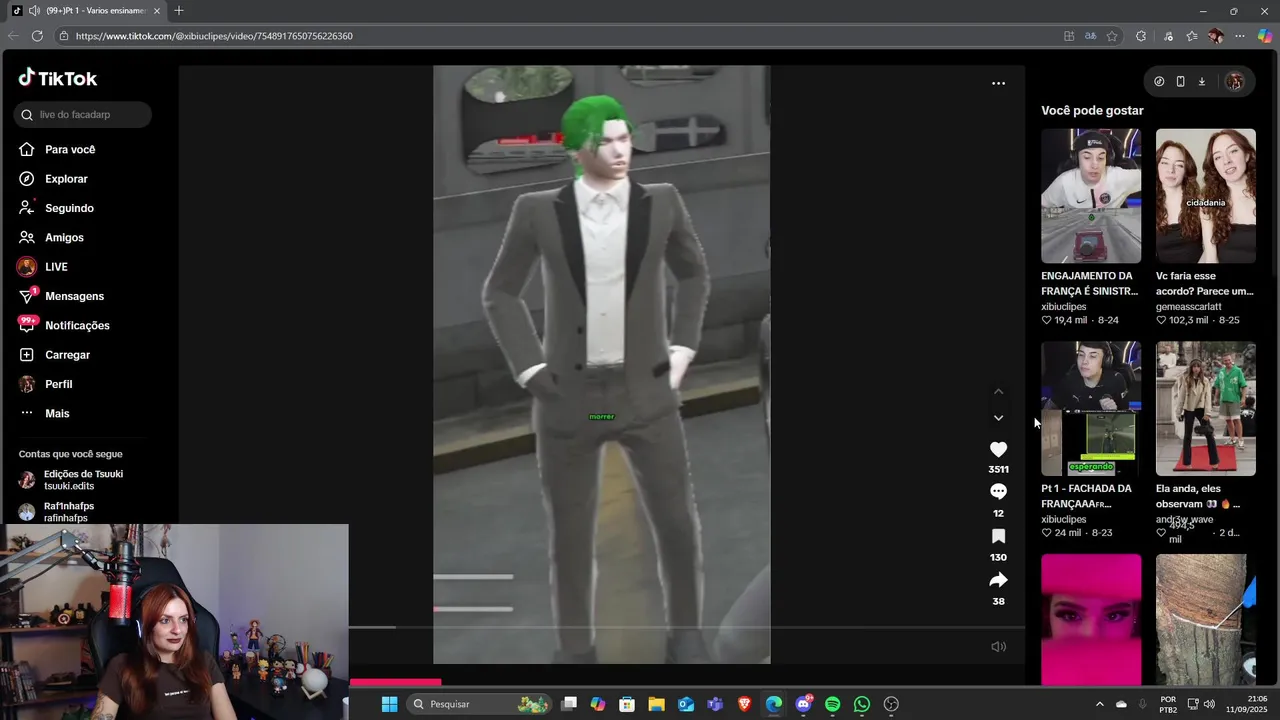Open thumbnail 'ENGAJAMENTO DA FRANÇA É SINISTR...'
This screenshot has width=1280, height=720.
(1091, 196)
